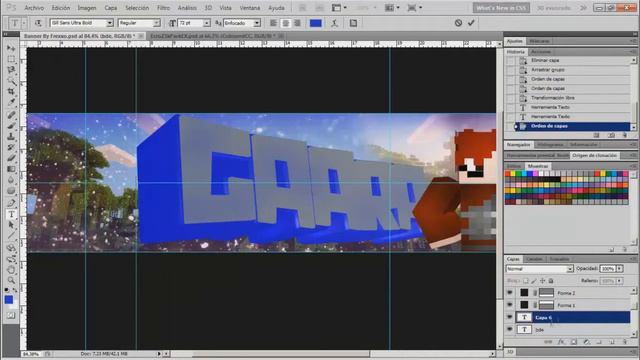Viewport: 640px width, 360px height.
Task: Select the Hand tool
Action: click(x=11, y=269)
